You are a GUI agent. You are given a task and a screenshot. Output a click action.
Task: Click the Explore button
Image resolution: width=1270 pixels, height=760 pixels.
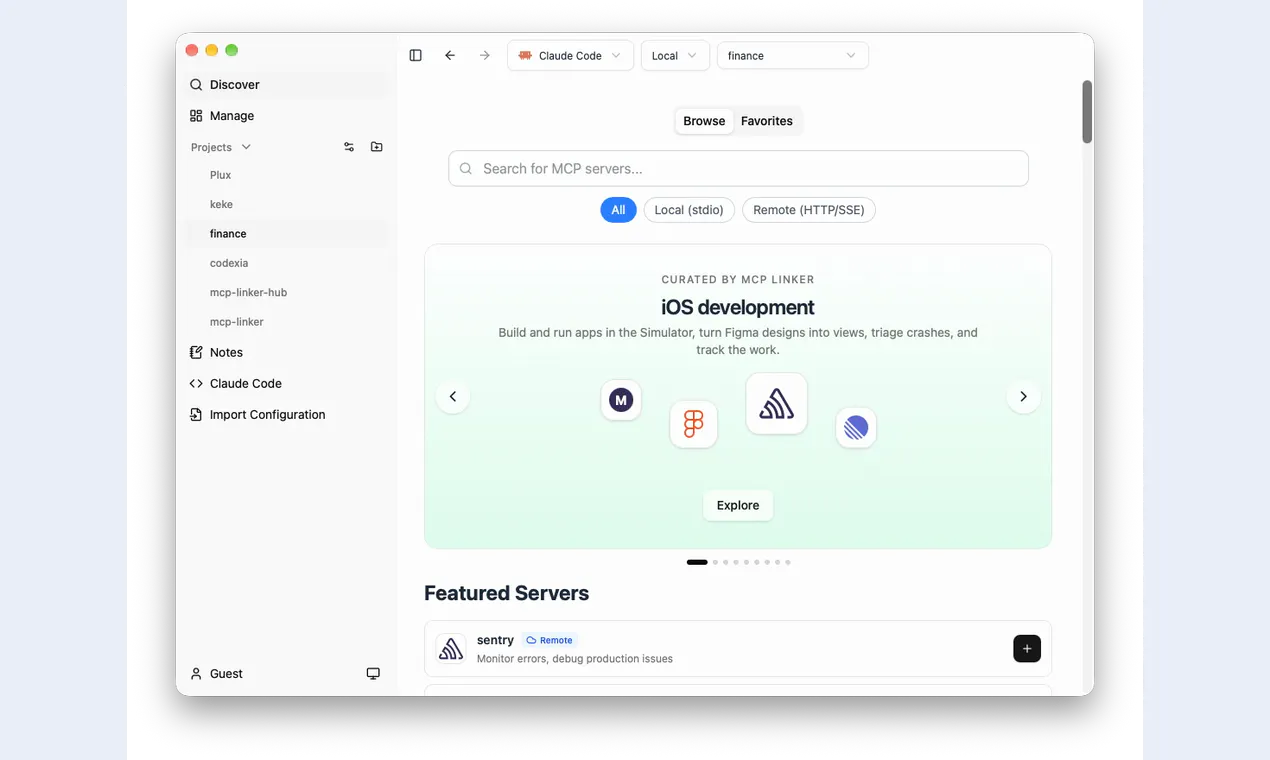[738, 506]
